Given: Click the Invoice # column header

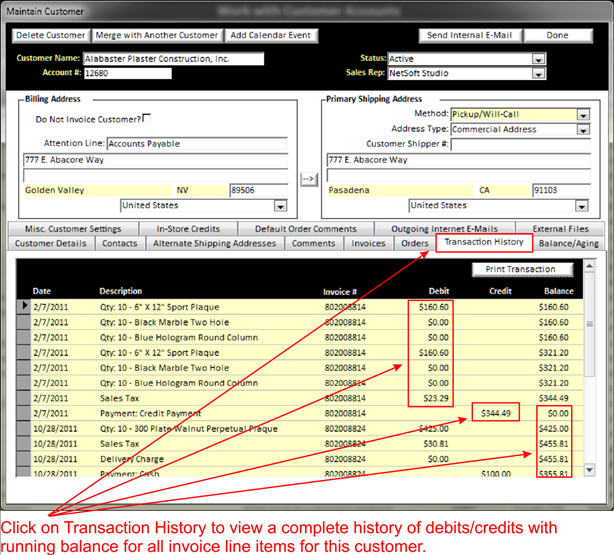Looking at the screenshot, I should click(340, 292).
